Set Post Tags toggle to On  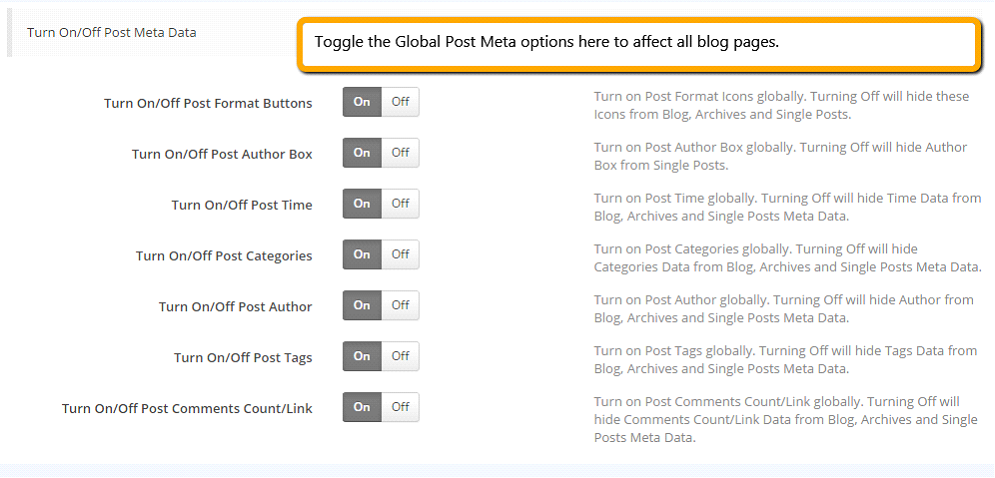point(362,356)
